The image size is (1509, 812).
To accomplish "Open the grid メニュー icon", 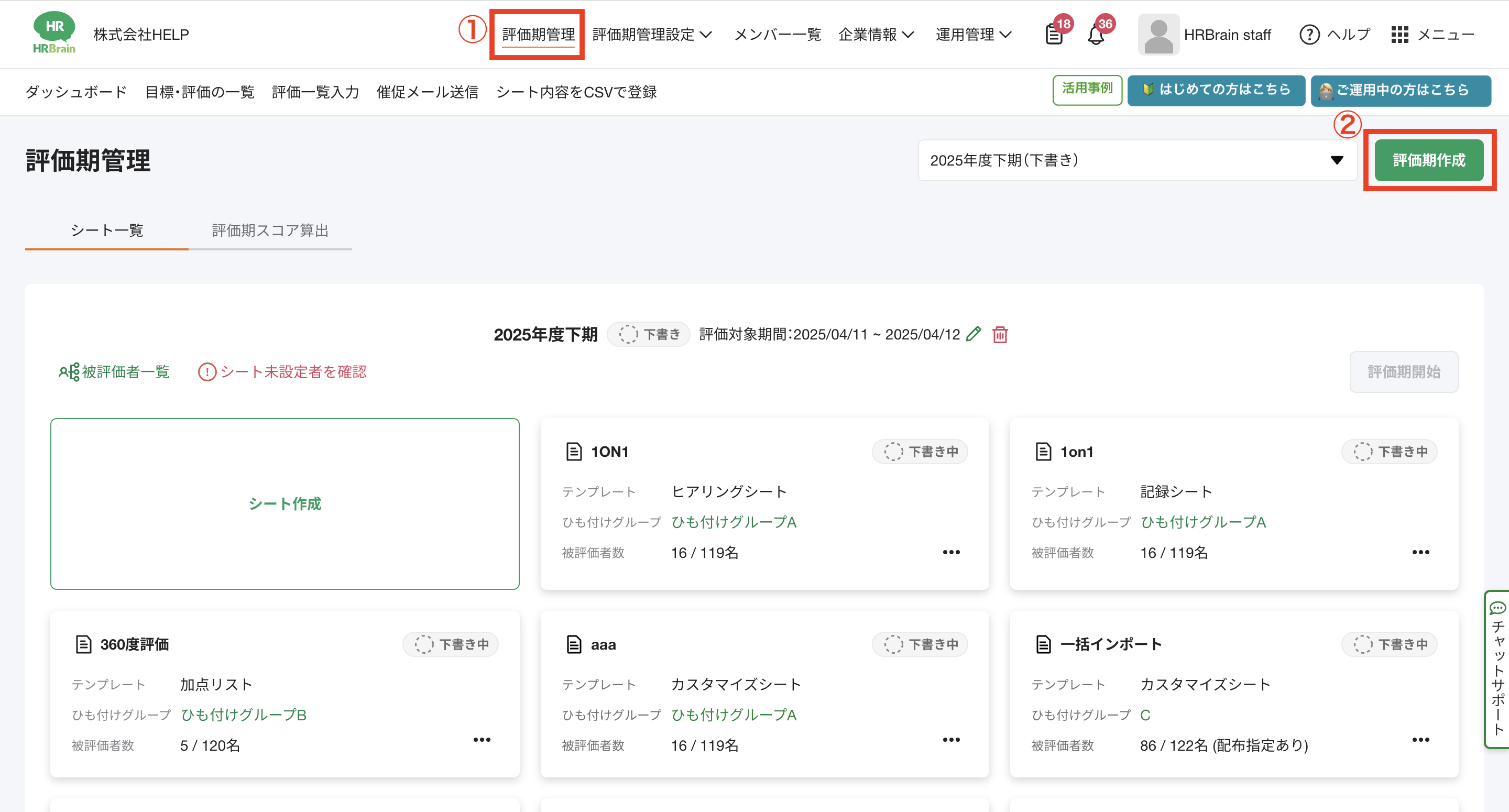I will [x=1399, y=35].
